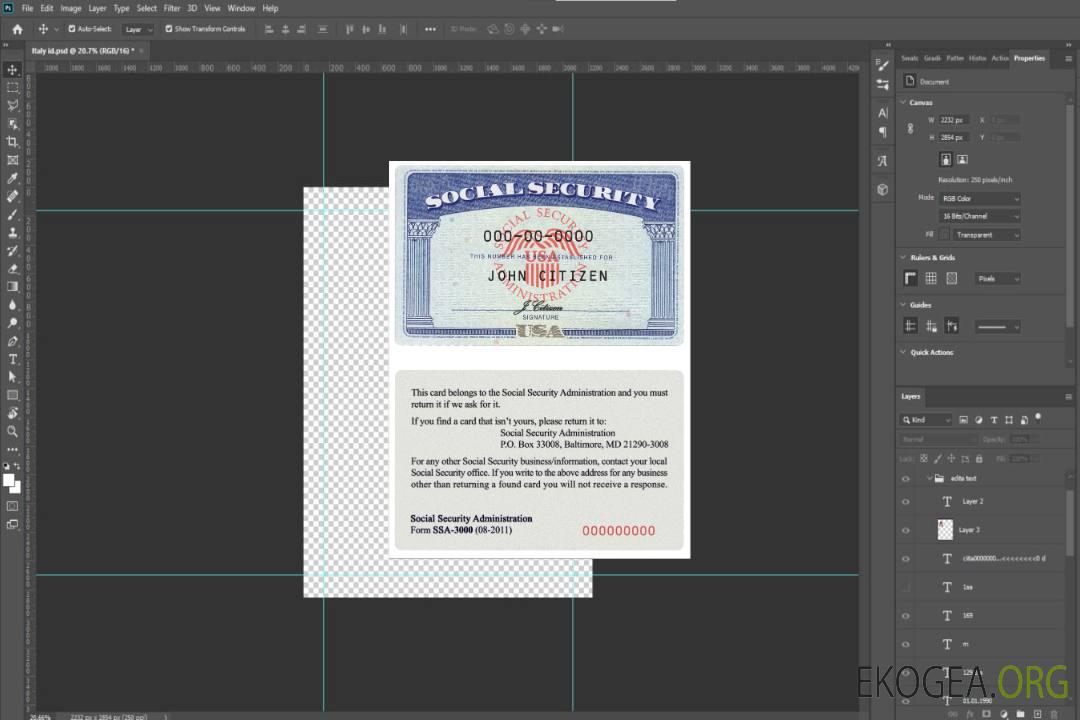1080x720 pixels.
Task: Collapse the 'edita text' group arrow
Action: 929,478
